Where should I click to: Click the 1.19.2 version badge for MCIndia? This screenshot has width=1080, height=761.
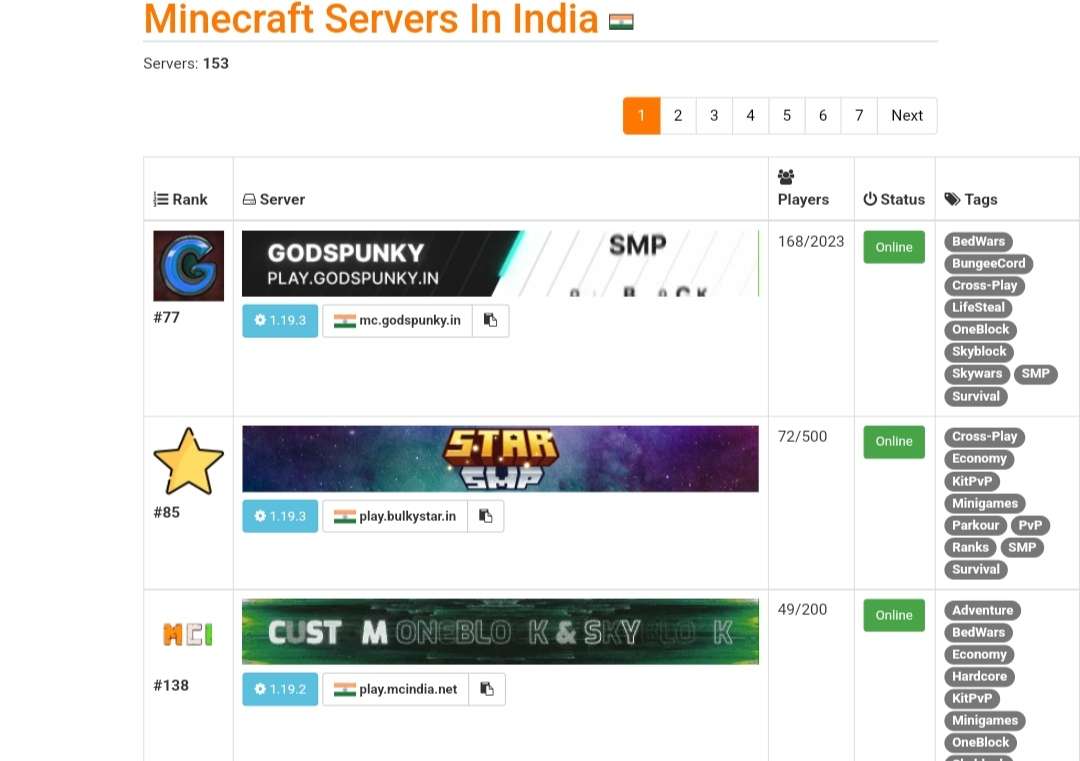pyautogui.click(x=280, y=689)
